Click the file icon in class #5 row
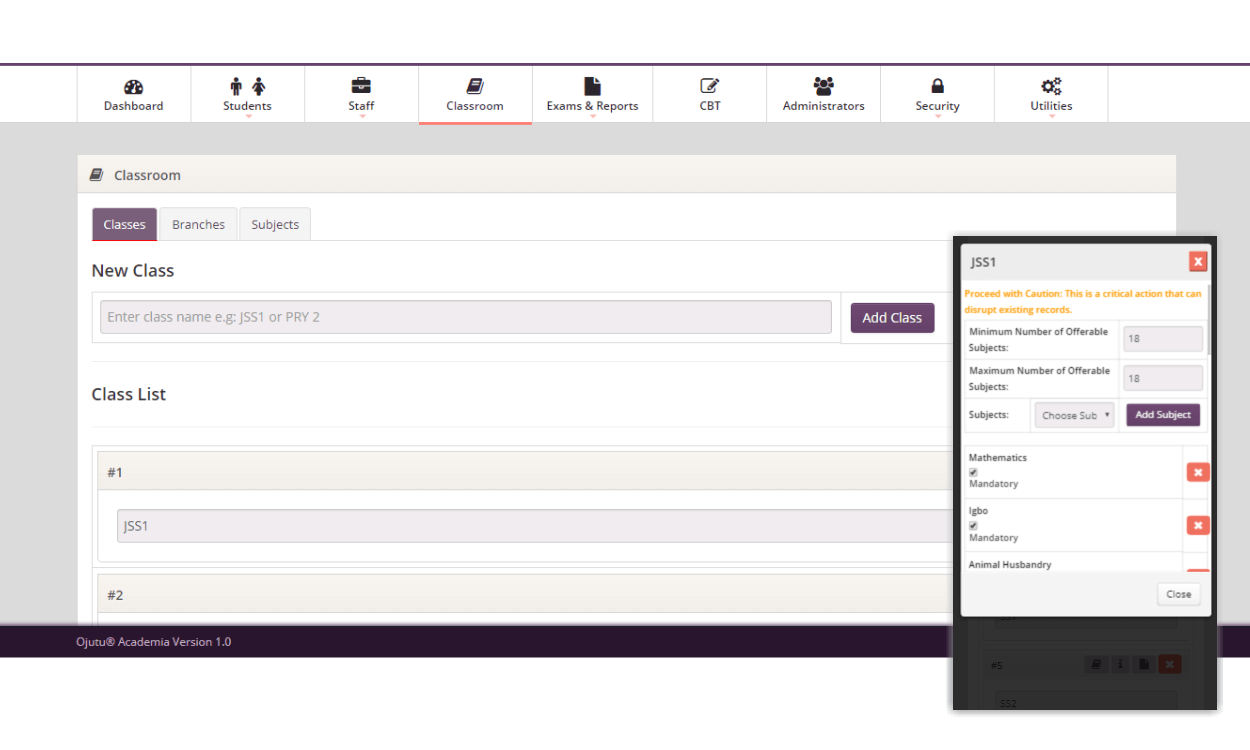The height and width of the screenshot is (750, 1250). (x=1145, y=664)
